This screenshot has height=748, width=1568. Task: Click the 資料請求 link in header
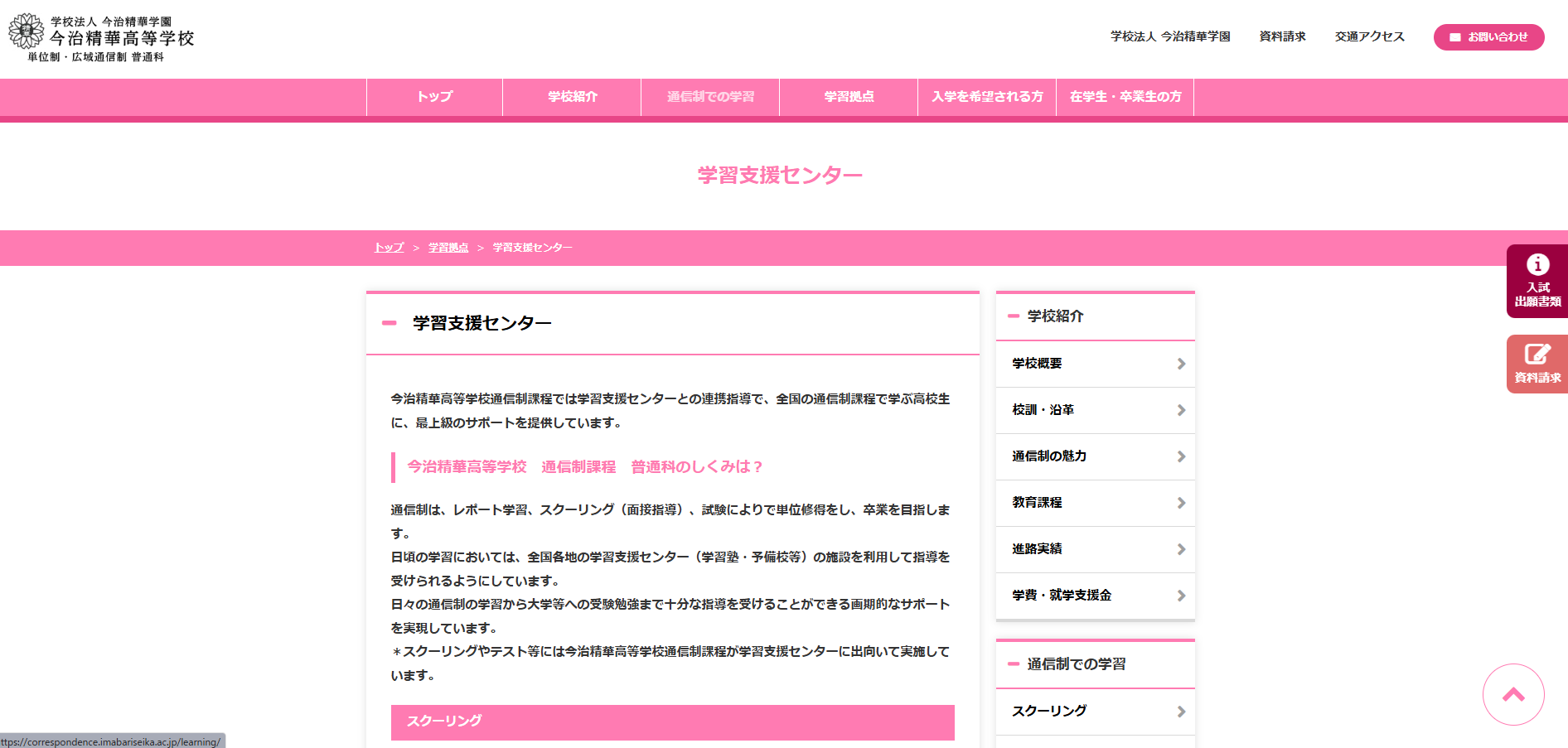tap(1282, 36)
